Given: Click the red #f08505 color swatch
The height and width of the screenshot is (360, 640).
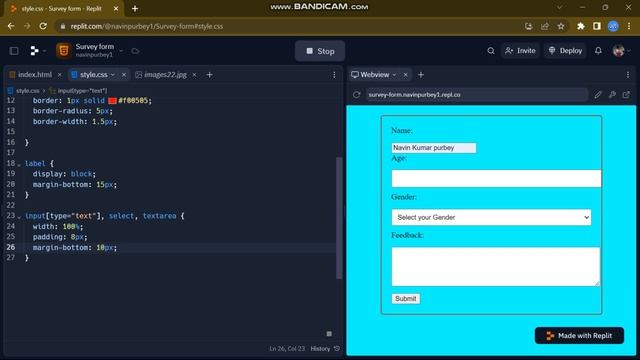Looking at the screenshot, I should (x=112, y=100).
